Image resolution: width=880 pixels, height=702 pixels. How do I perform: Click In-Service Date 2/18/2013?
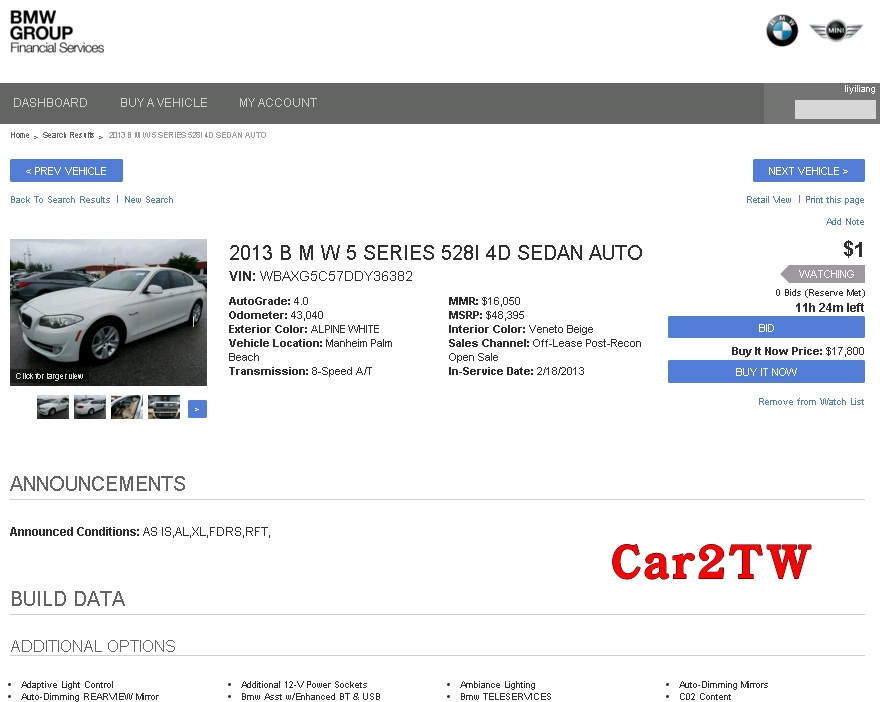[x=516, y=371]
